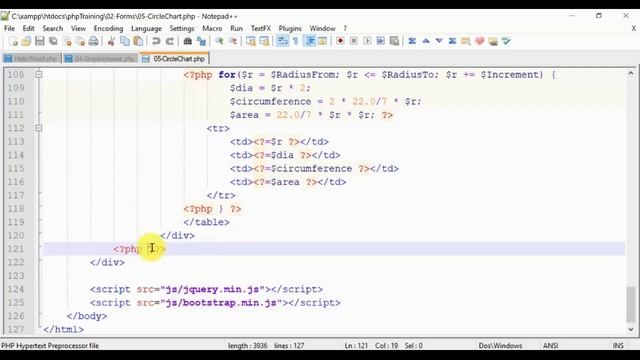Click the Dos\Windows line ending status entry

500,346
